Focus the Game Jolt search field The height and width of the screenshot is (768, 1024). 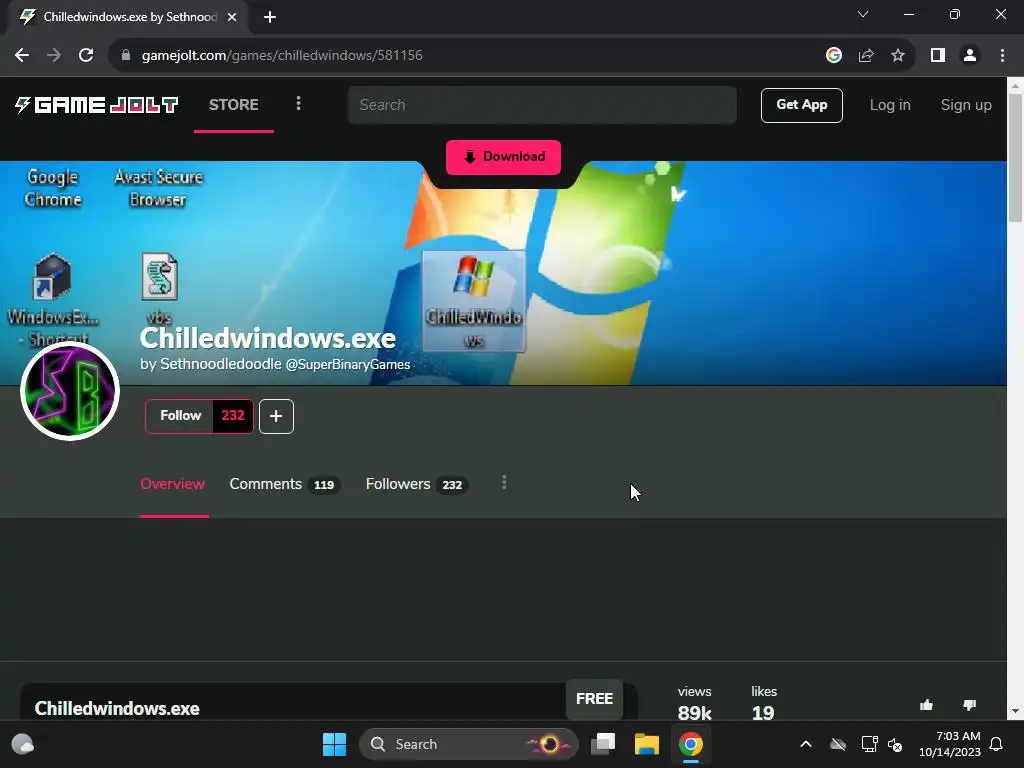tap(542, 105)
